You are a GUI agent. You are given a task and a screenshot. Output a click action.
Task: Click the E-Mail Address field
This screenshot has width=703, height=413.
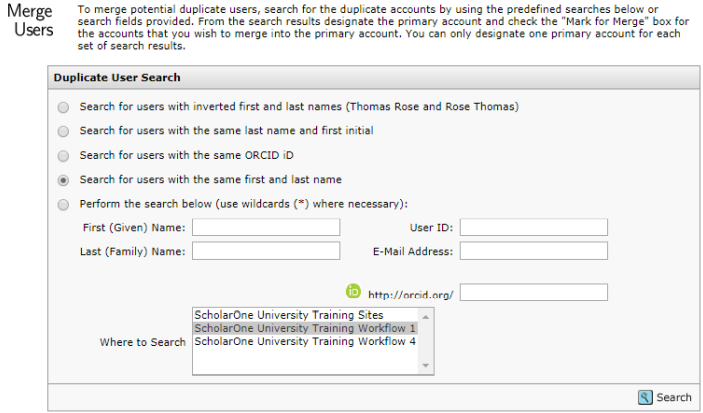click(x=534, y=251)
